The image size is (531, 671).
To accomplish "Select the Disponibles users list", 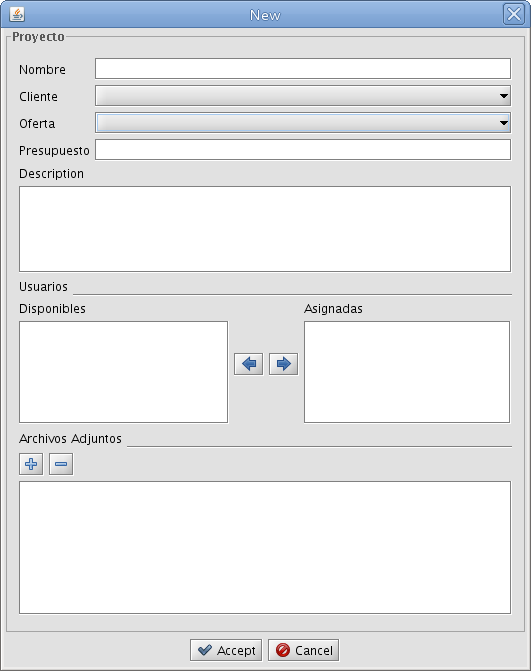I will [124, 372].
